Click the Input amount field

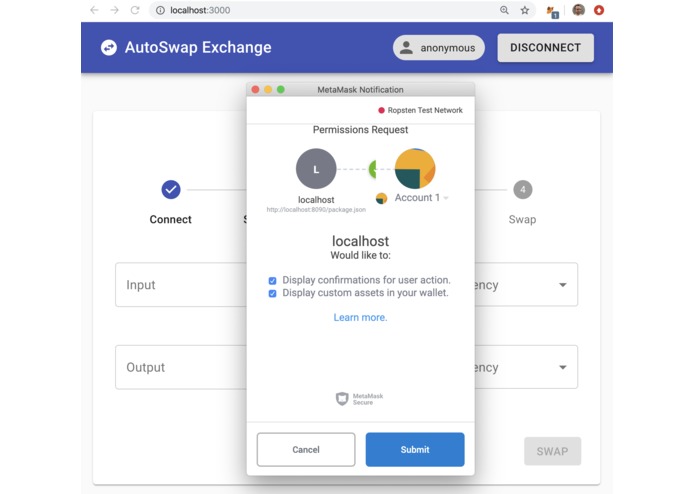(181, 285)
